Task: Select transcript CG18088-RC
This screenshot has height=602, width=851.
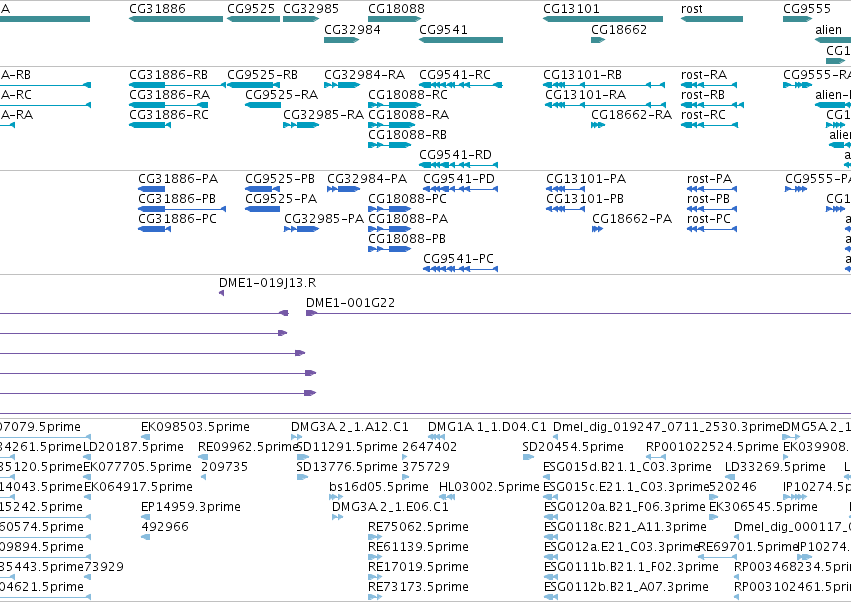Action: point(408,94)
